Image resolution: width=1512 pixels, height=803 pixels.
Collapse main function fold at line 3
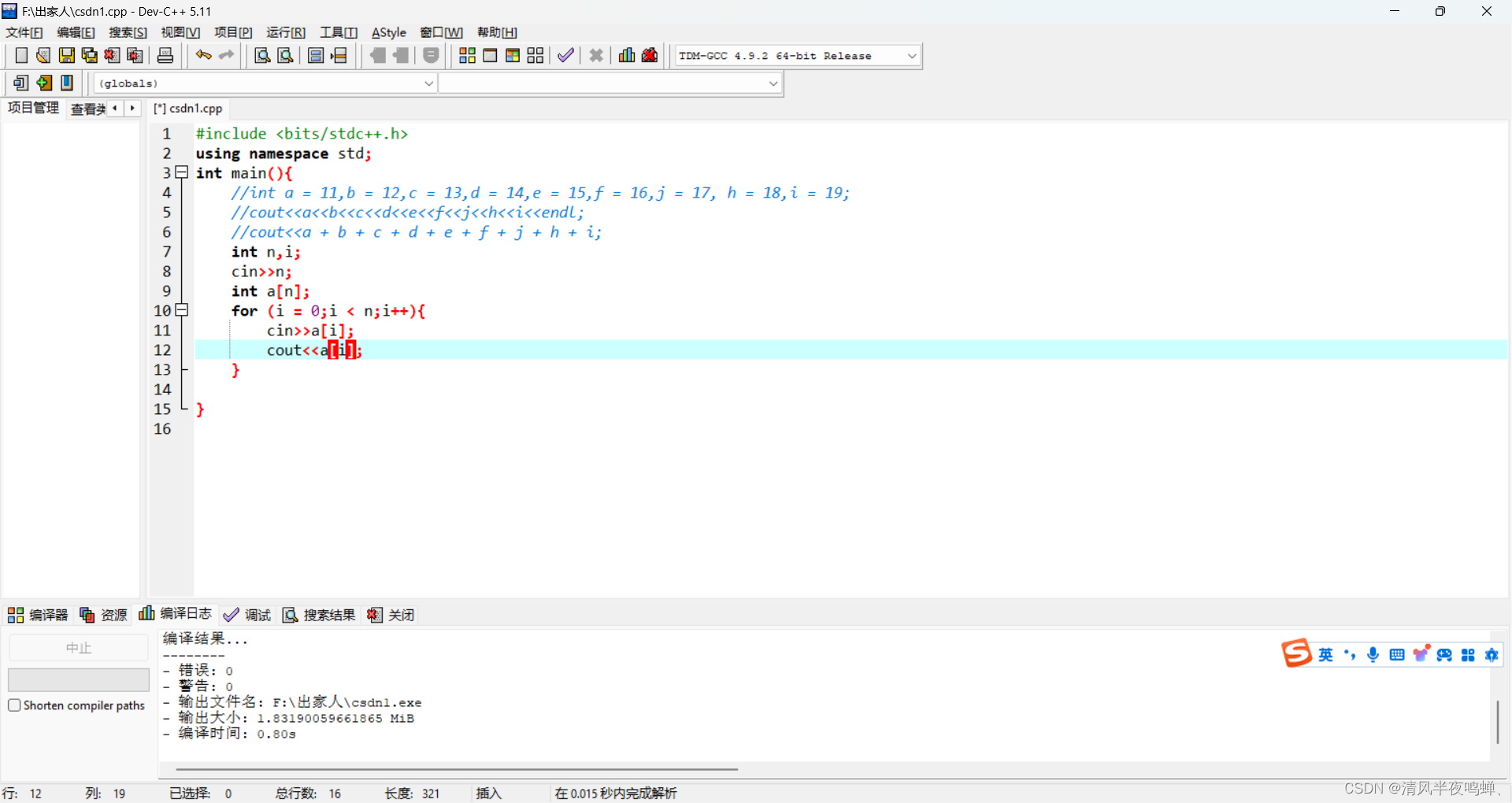pyautogui.click(x=182, y=172)
